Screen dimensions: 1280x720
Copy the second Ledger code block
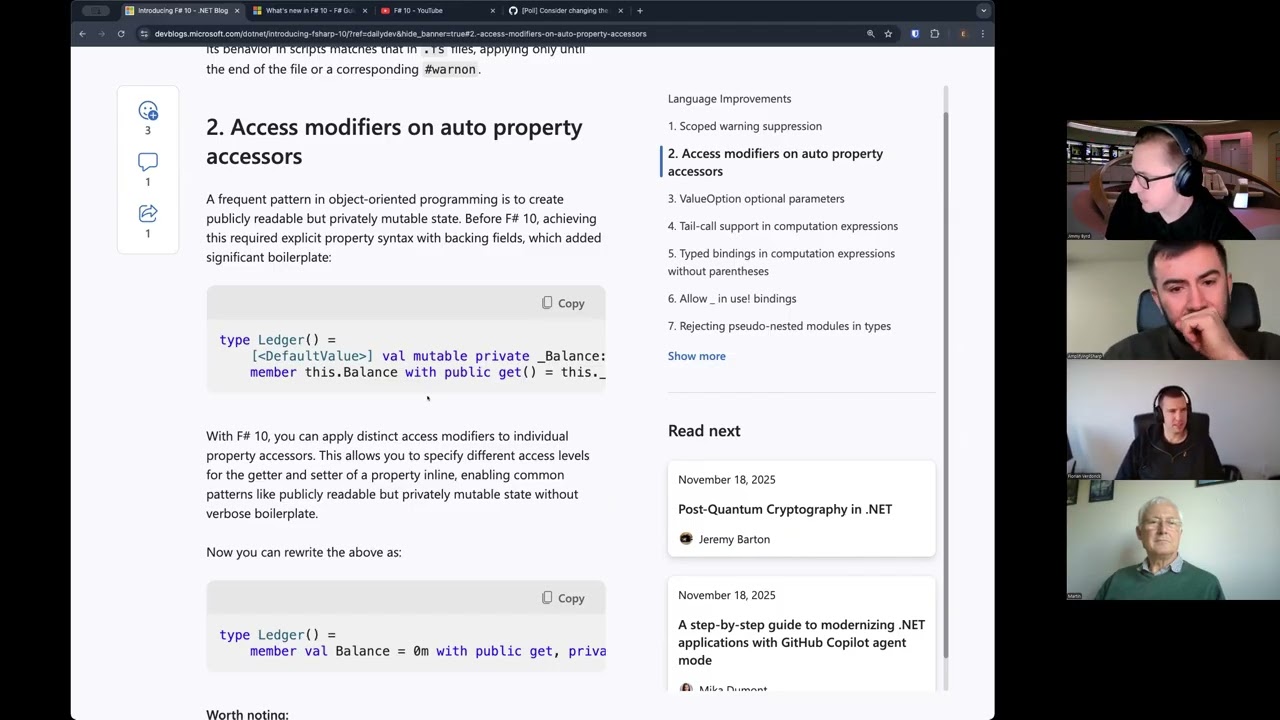[563, 598]
